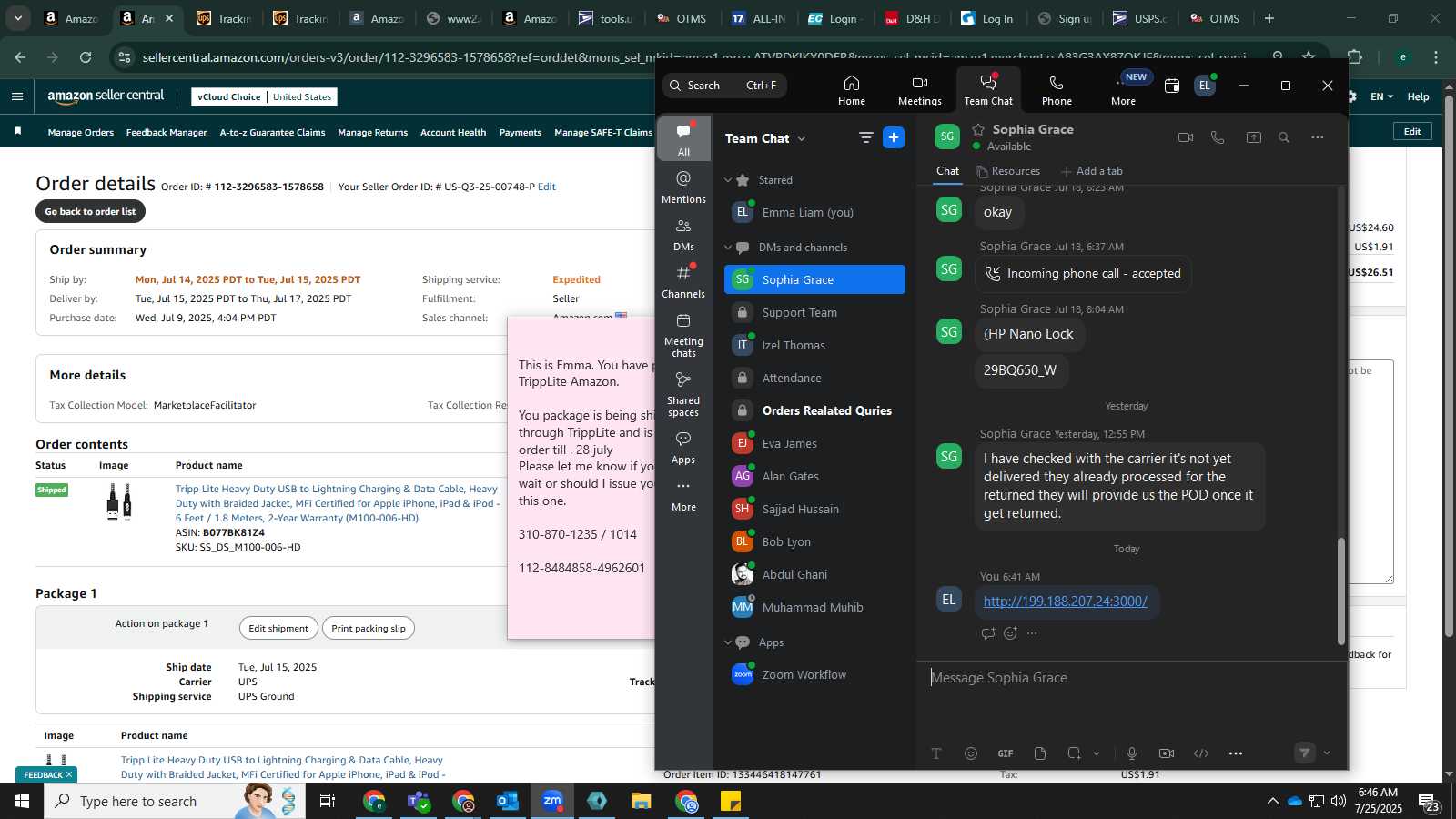
Task: Star Sophia Grace contact
Action: (978, 129)
